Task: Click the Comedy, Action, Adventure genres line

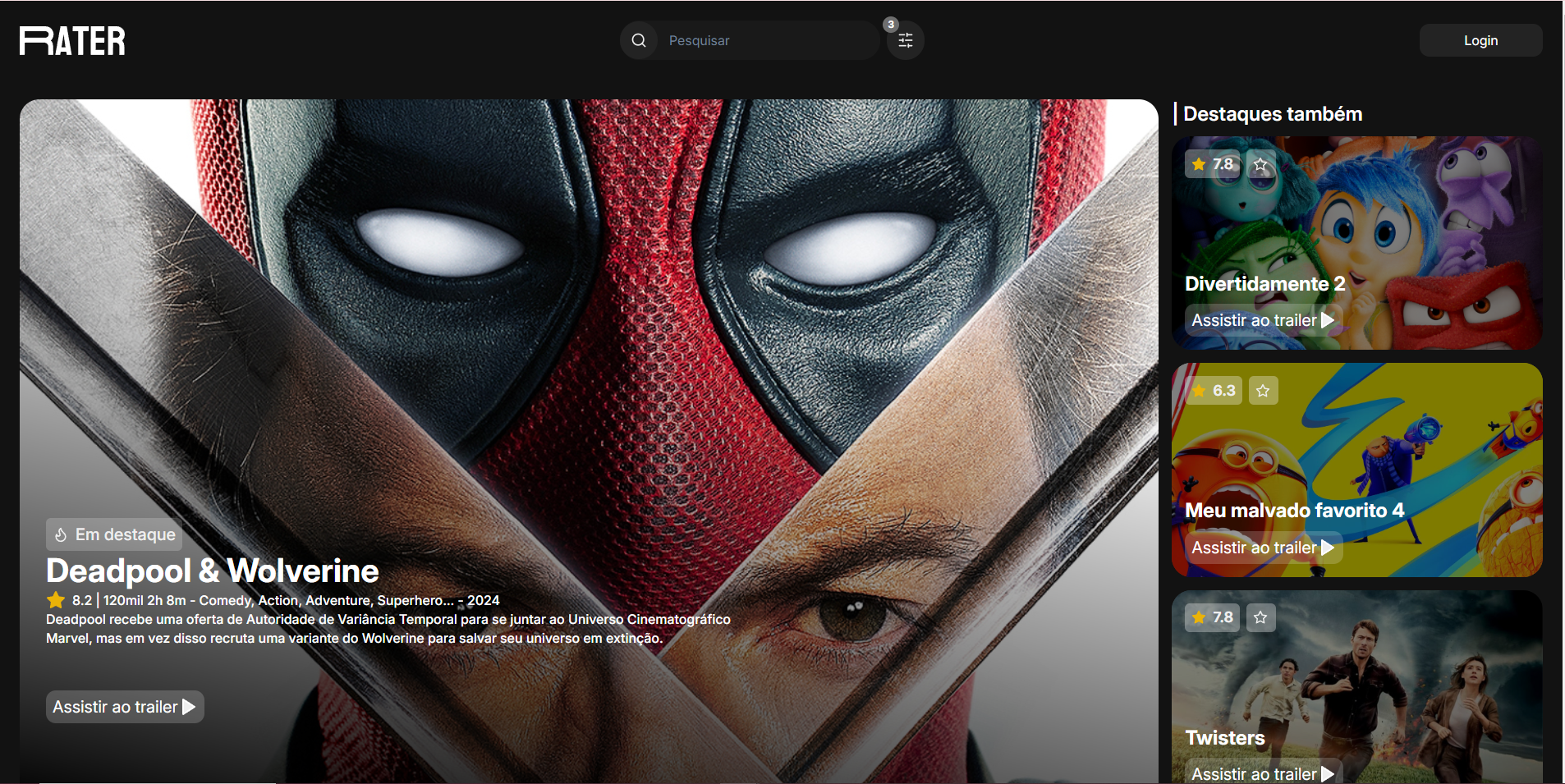Action: pos(326,600)
